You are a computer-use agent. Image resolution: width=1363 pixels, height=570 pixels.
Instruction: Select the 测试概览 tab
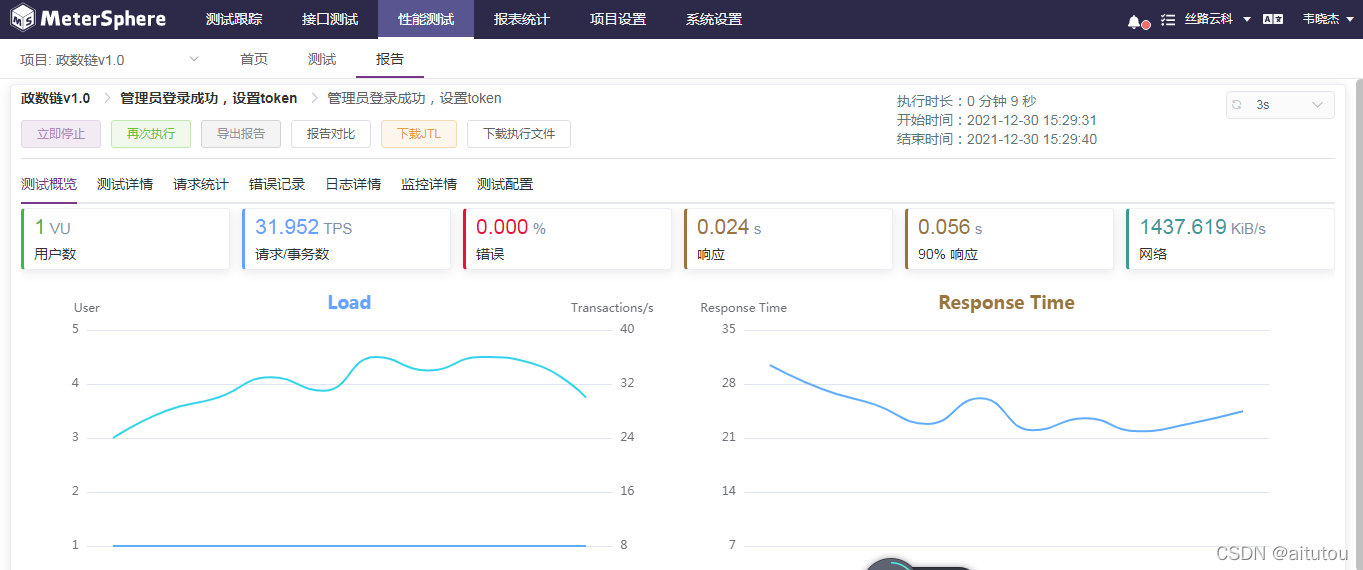(49, 184)
